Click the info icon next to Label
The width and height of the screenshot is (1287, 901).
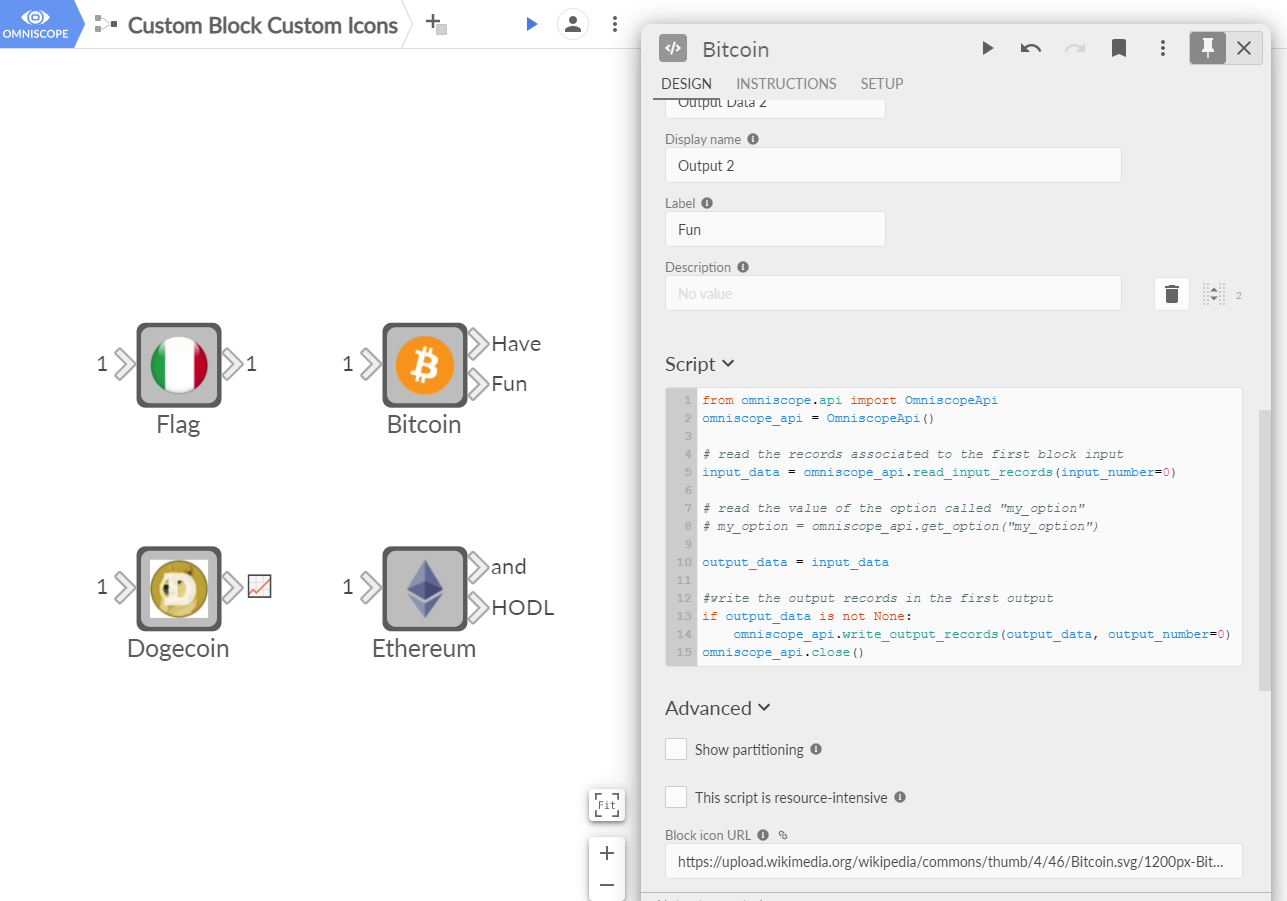point(707,203)
